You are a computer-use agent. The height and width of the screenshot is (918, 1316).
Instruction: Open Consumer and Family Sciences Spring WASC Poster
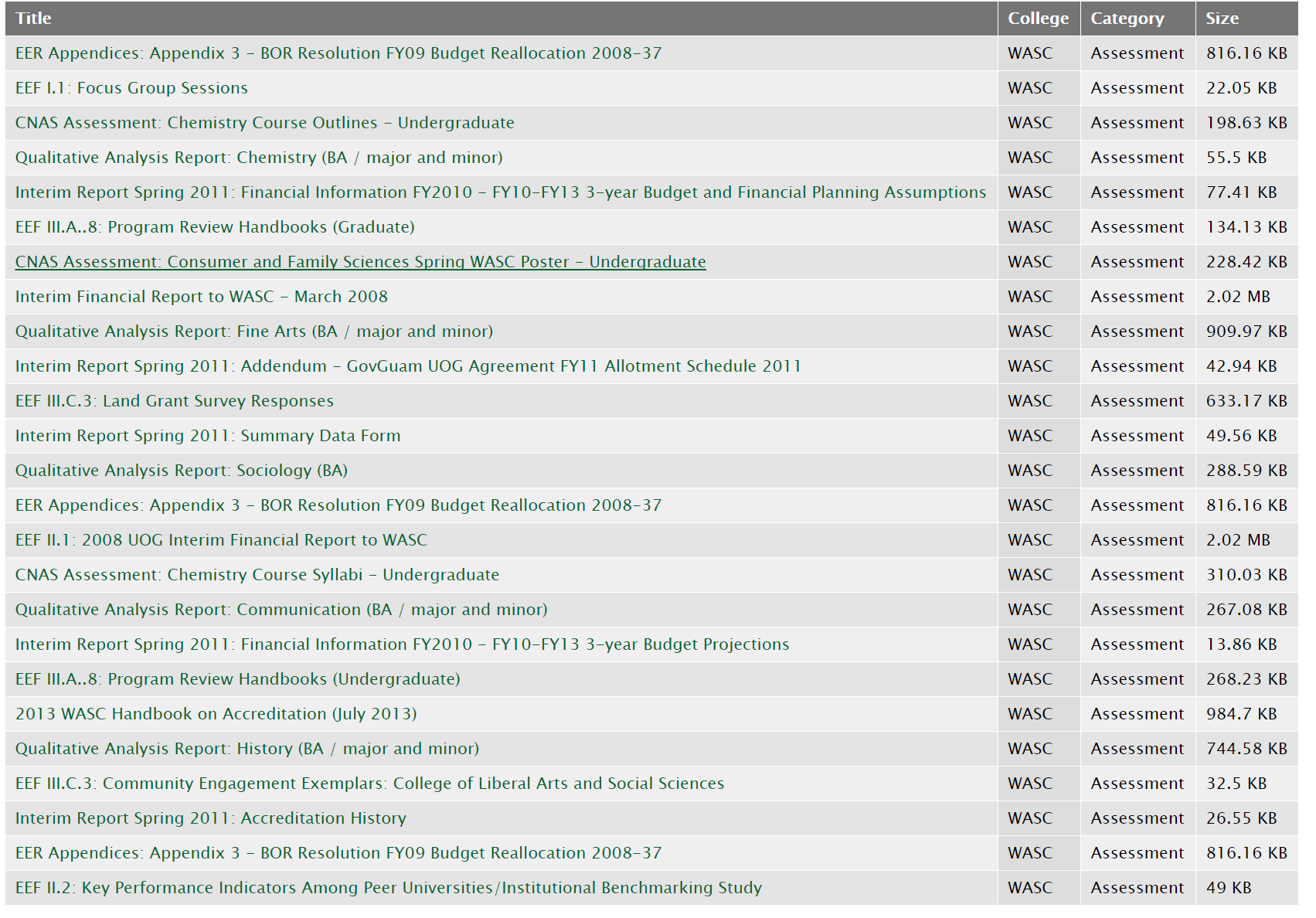tap(360, 262)
